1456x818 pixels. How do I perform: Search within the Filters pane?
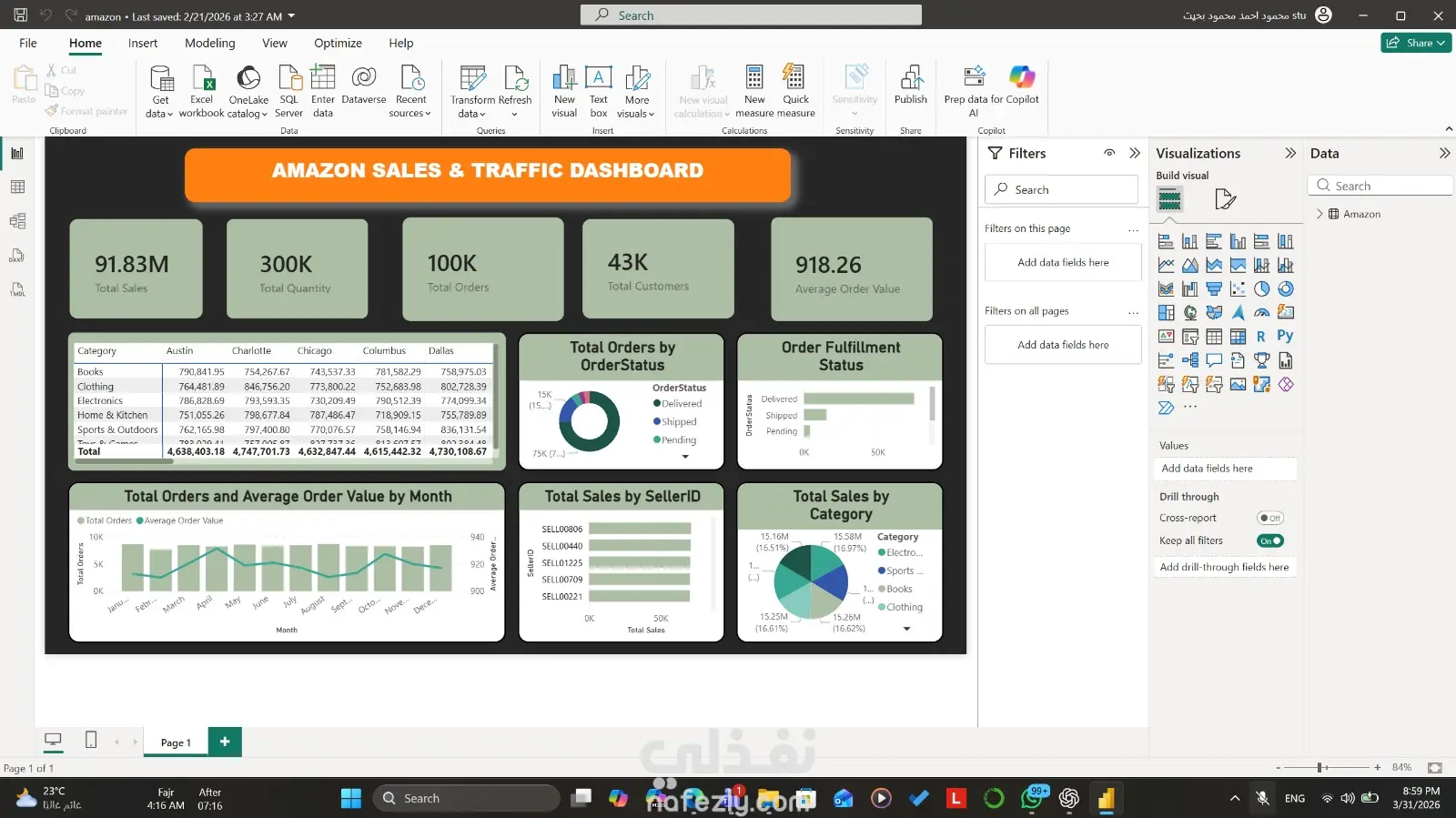tap(1061, 189)
